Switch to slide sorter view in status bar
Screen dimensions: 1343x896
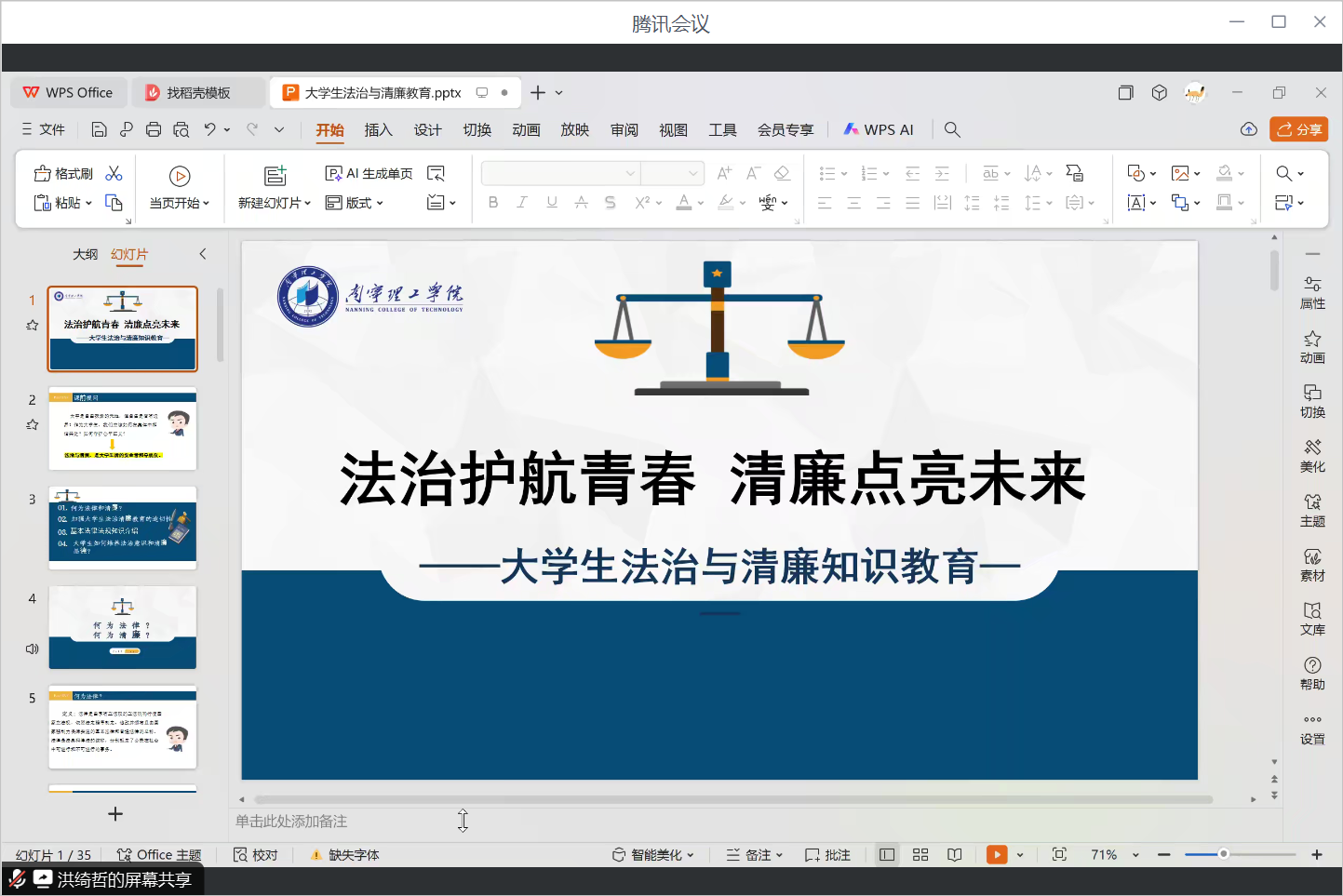[x=920, y=855]
